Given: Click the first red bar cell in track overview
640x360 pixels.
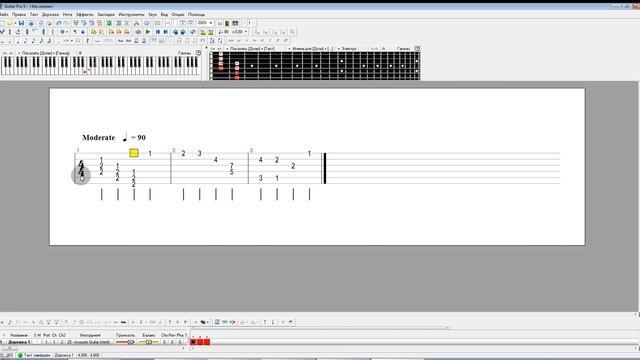Looking at the screenshot, I should point(193,342).
